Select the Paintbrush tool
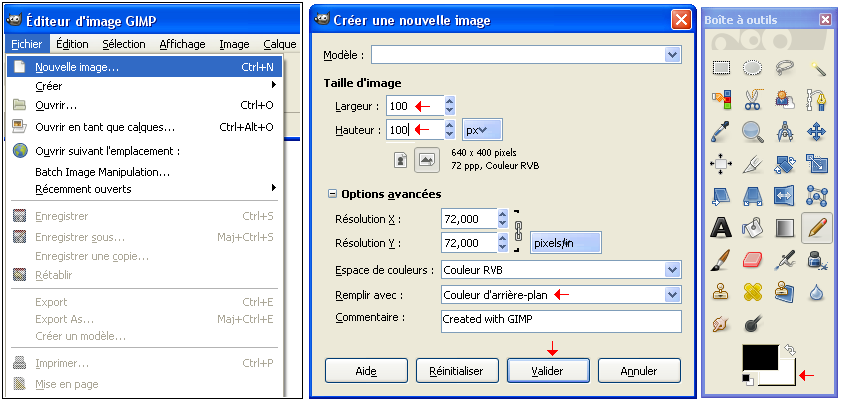Viewport: 841px width, 402px height. click(x=721, y=260)
